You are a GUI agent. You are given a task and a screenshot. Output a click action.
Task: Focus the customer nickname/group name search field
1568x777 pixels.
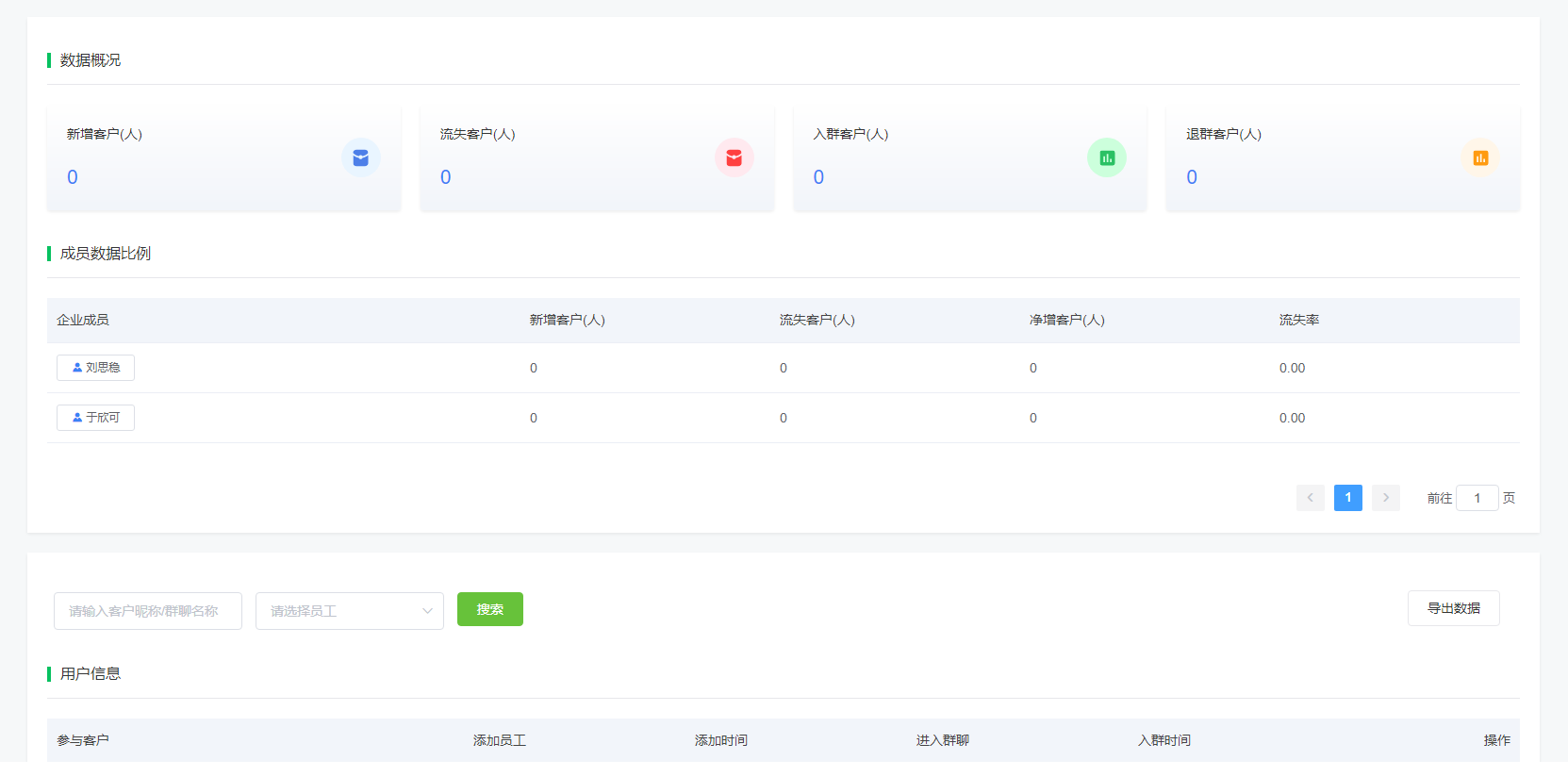pyautogui.click(x=148, y=611)
